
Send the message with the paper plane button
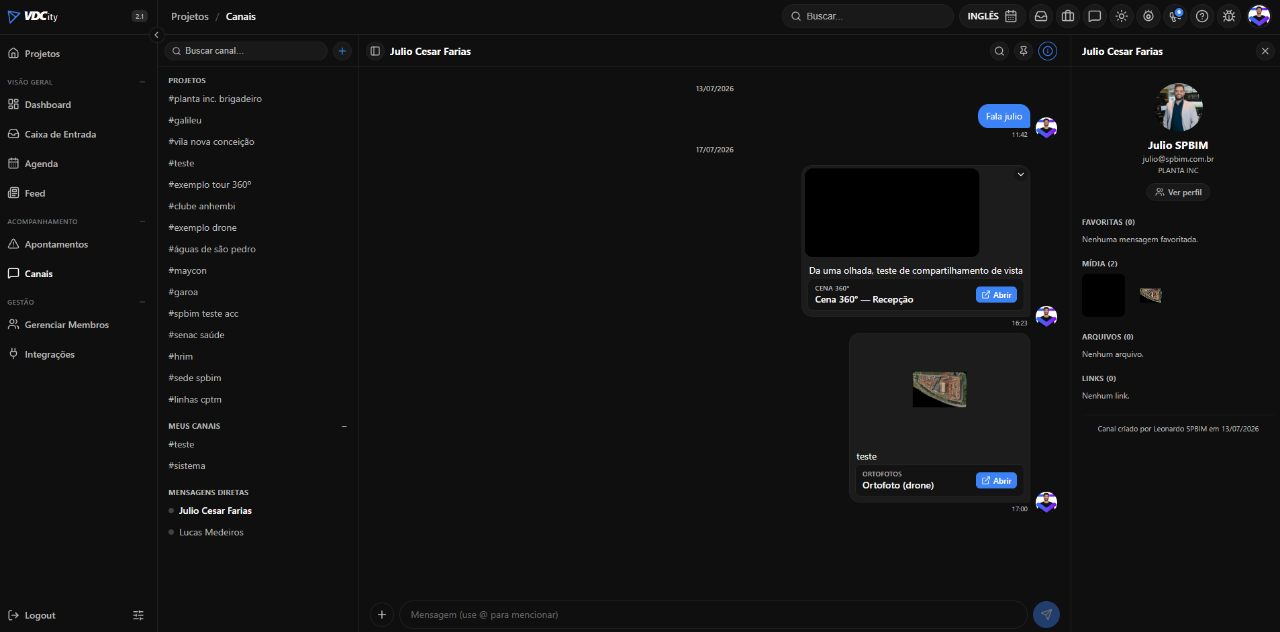(1046, 614)
